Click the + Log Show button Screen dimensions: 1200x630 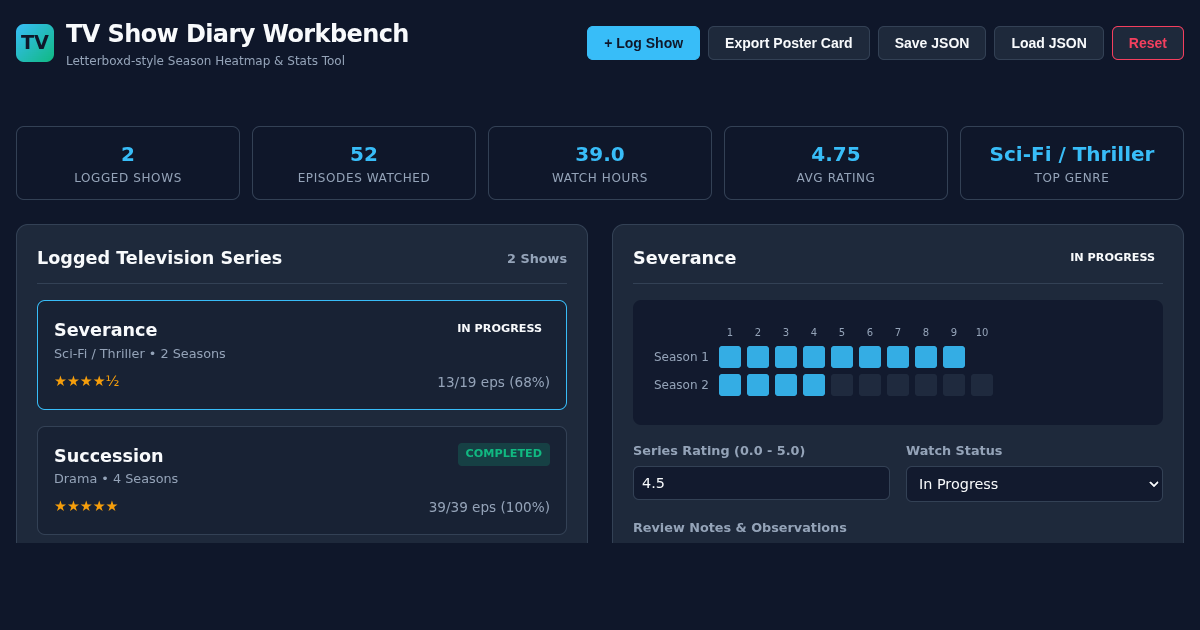(643, 43)
